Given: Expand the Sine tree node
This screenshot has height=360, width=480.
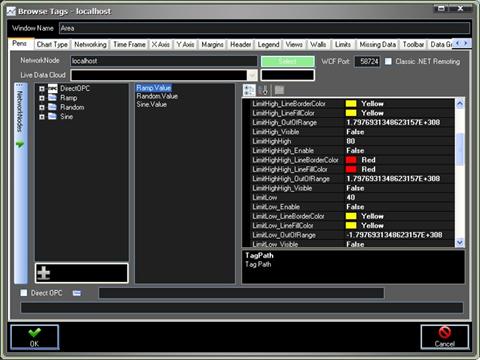Looking at the screenshot, I should tap(42, 117).
